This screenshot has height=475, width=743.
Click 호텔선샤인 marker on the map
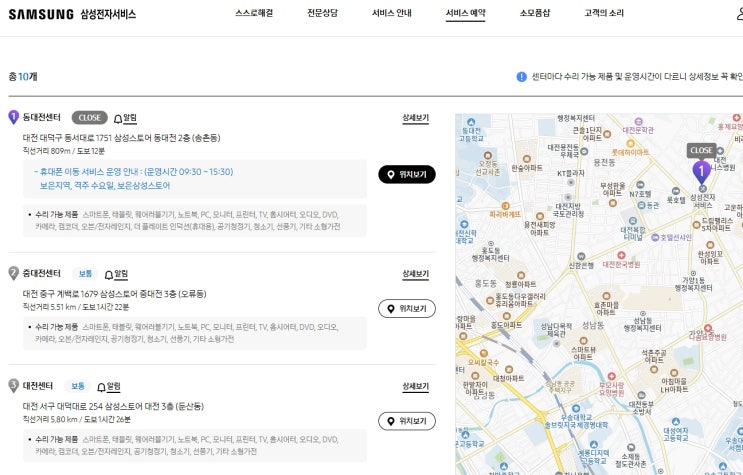pyautogui.click(x=655, y=237)
